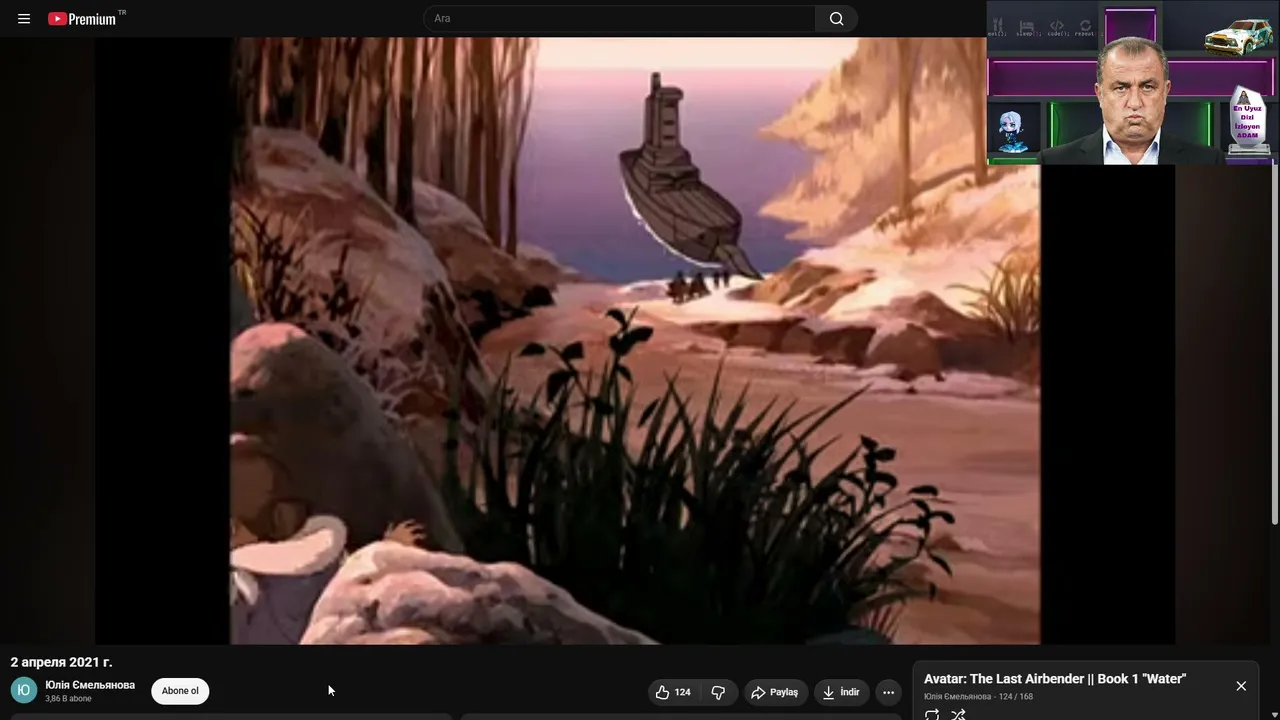Click the magnifying glass search button
This screenshot has width=1280, height=720.
point(837,18)
